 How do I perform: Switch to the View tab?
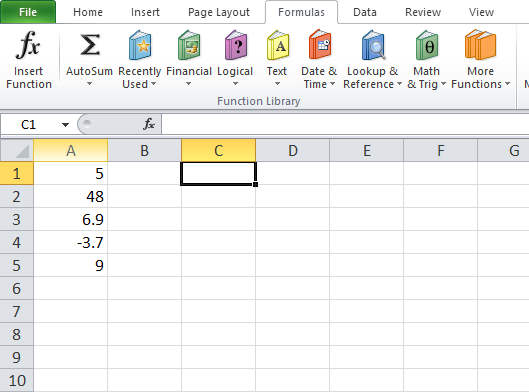click(481, 12)
